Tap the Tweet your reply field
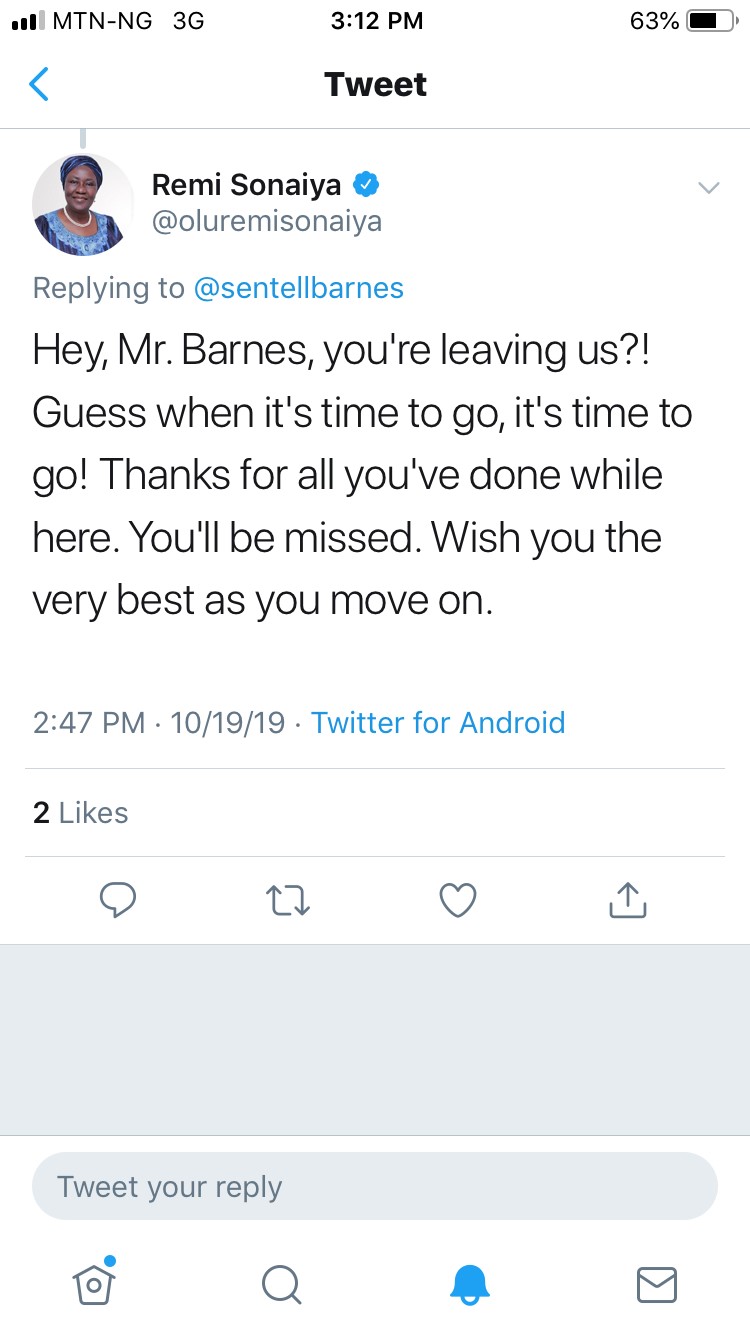This screenshot has height=1334, width=750. click(x=375, y=1187)
